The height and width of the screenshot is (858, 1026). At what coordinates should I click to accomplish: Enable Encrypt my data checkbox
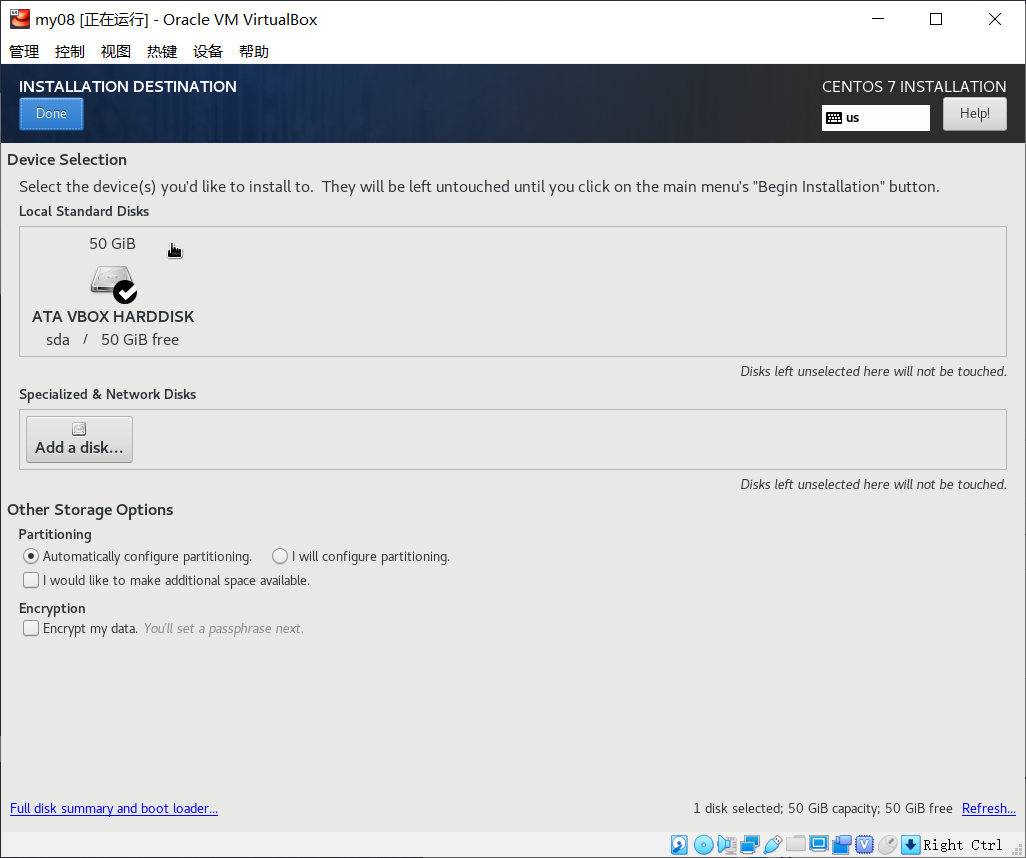[x=31, y=628]
